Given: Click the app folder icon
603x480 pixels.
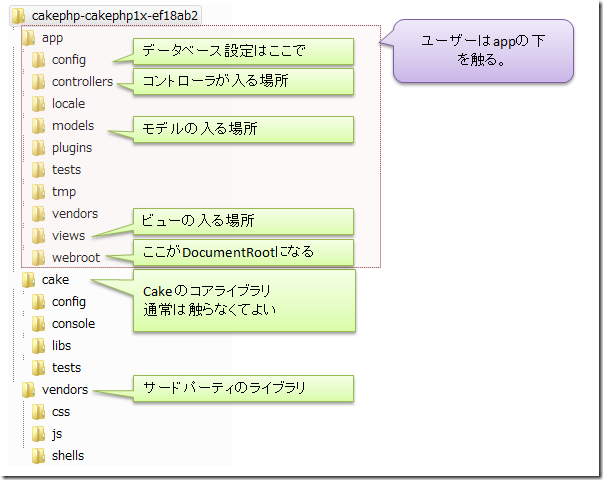Looking at the screenshot, I should [x=28, y=38].
